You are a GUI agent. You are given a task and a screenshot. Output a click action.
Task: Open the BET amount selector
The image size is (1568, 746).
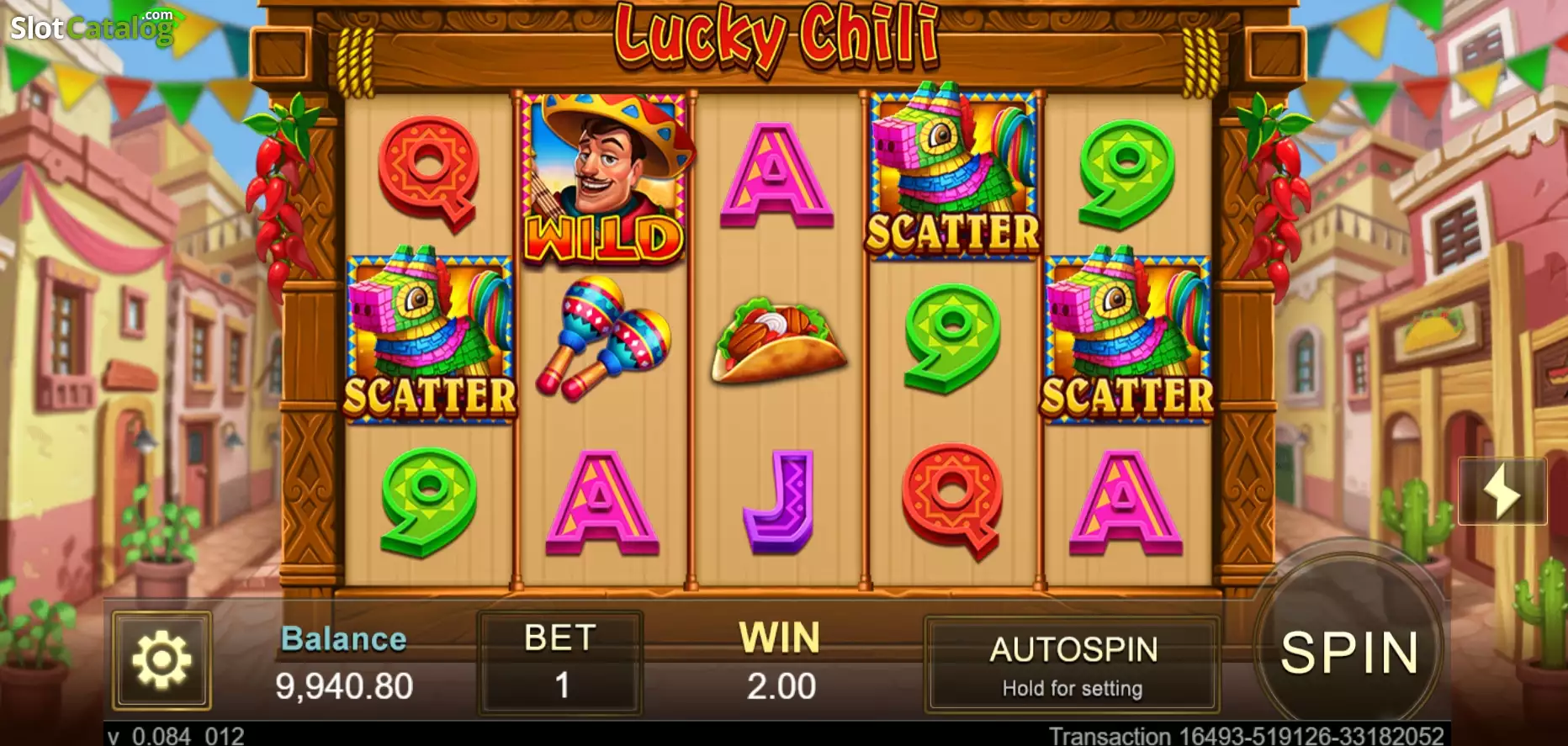560,663
